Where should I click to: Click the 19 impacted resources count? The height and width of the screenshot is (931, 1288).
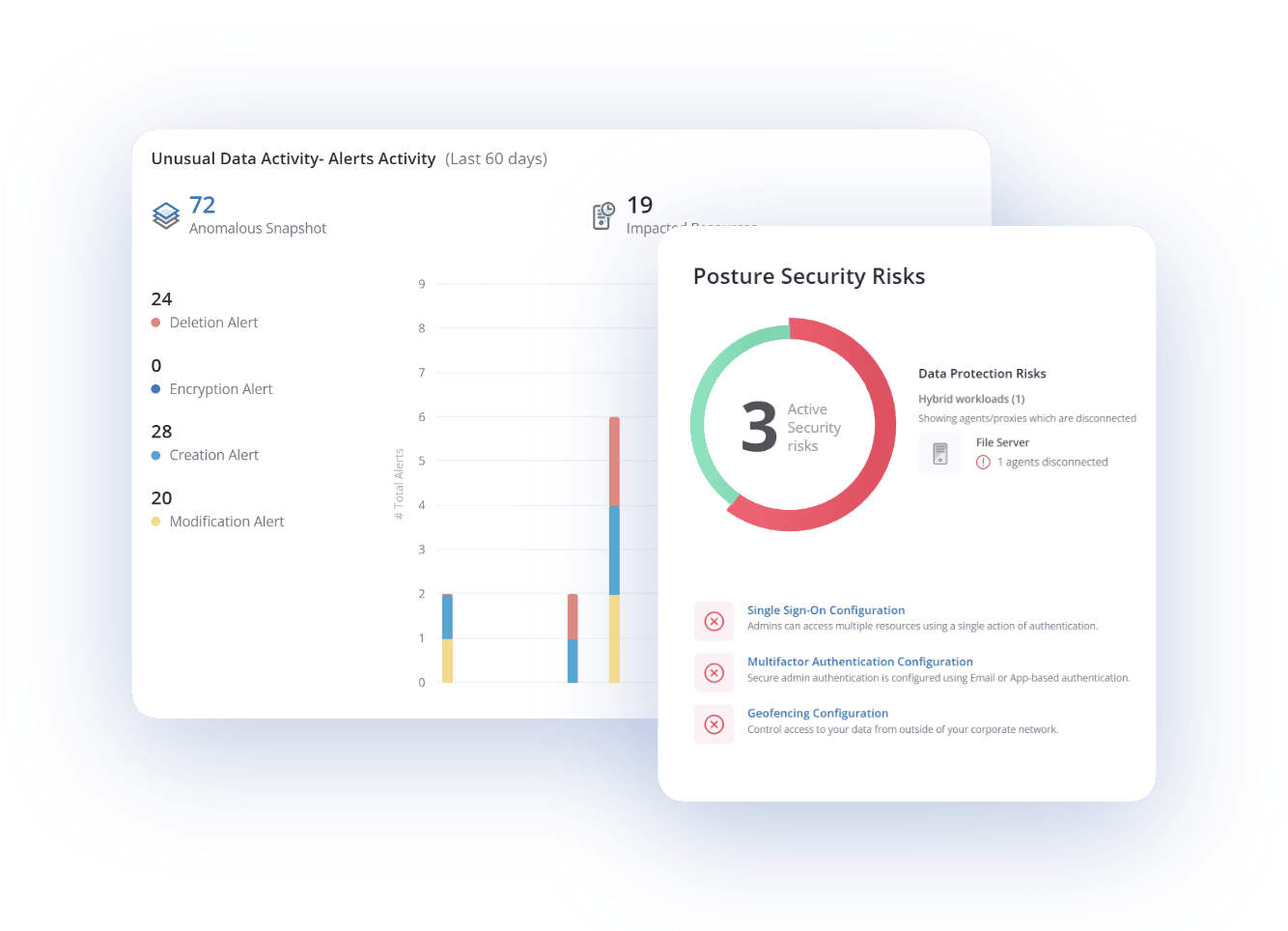coord(640,205)
